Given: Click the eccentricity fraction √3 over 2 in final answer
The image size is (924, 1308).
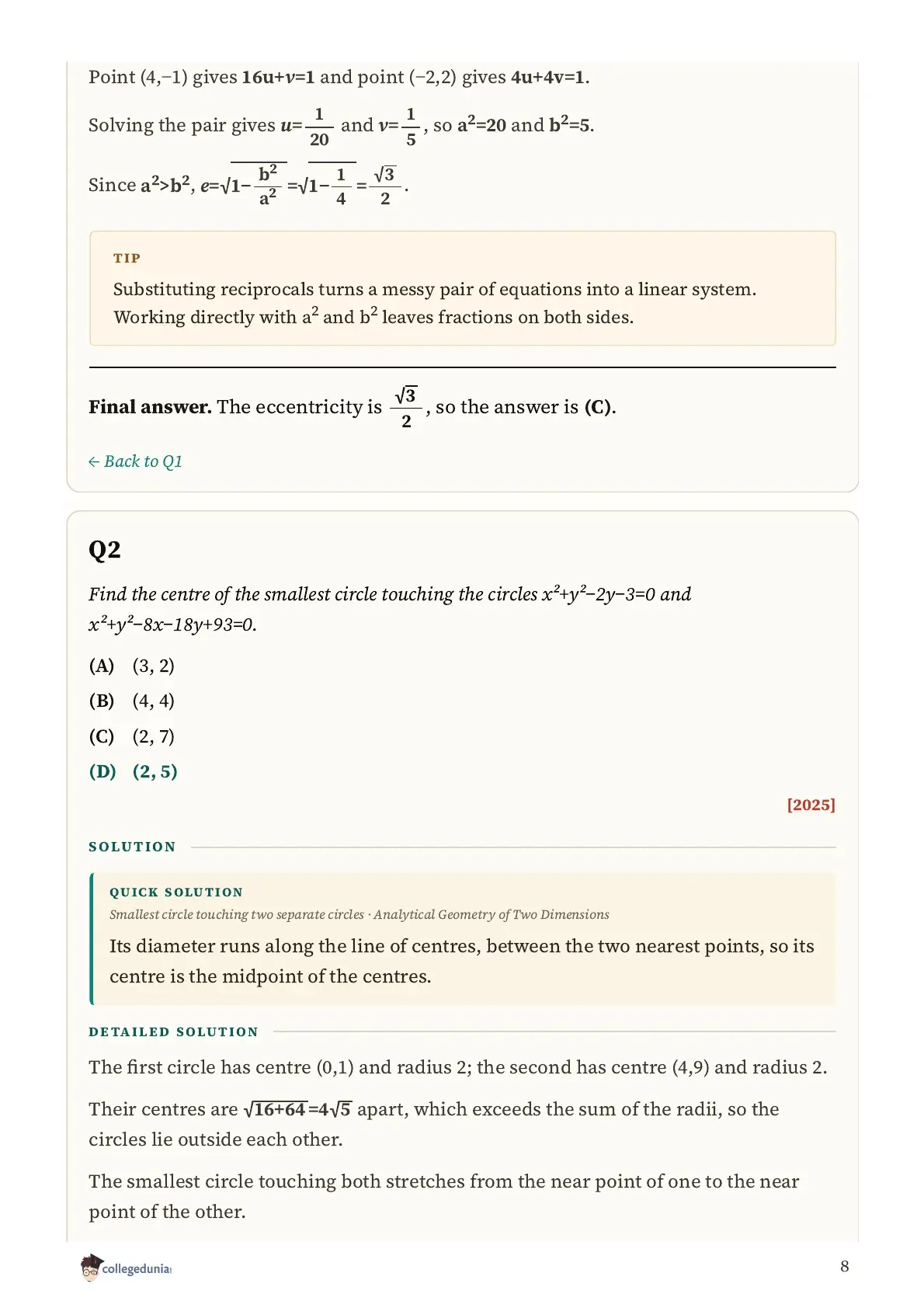Looking at the screenshot, I should (406, 407).
